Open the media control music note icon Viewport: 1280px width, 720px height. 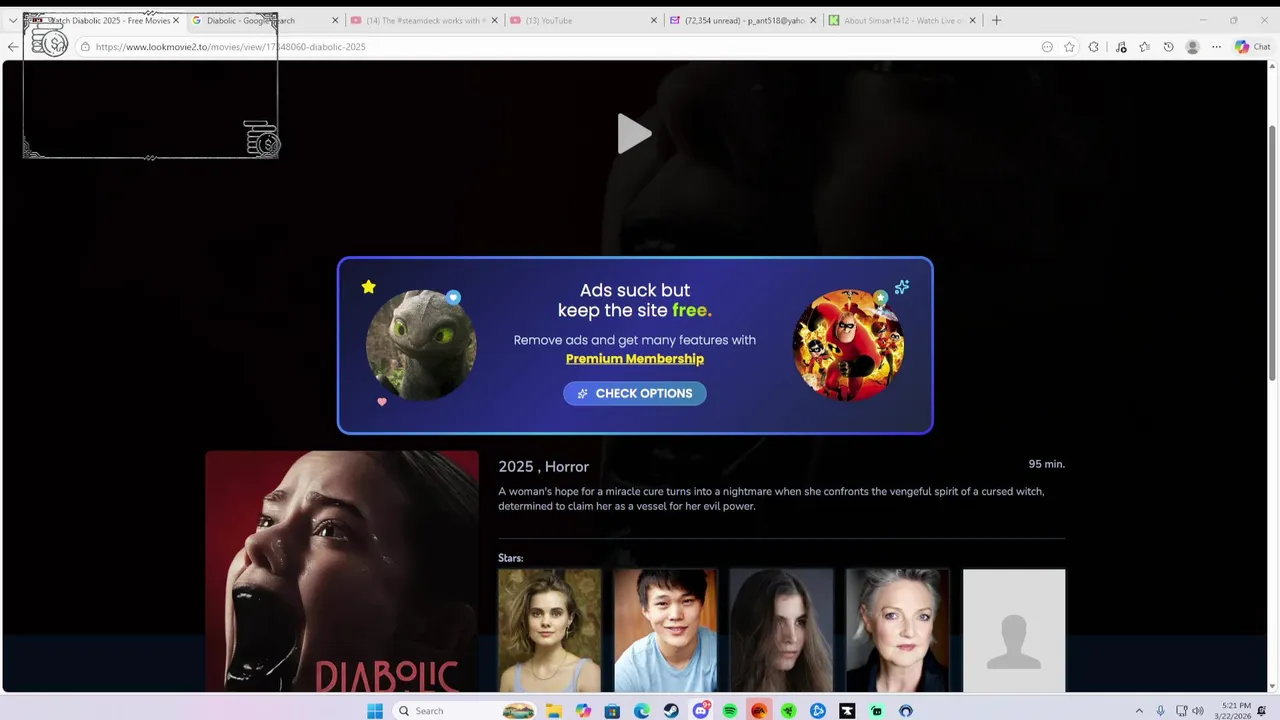(x=1121, y=47)
